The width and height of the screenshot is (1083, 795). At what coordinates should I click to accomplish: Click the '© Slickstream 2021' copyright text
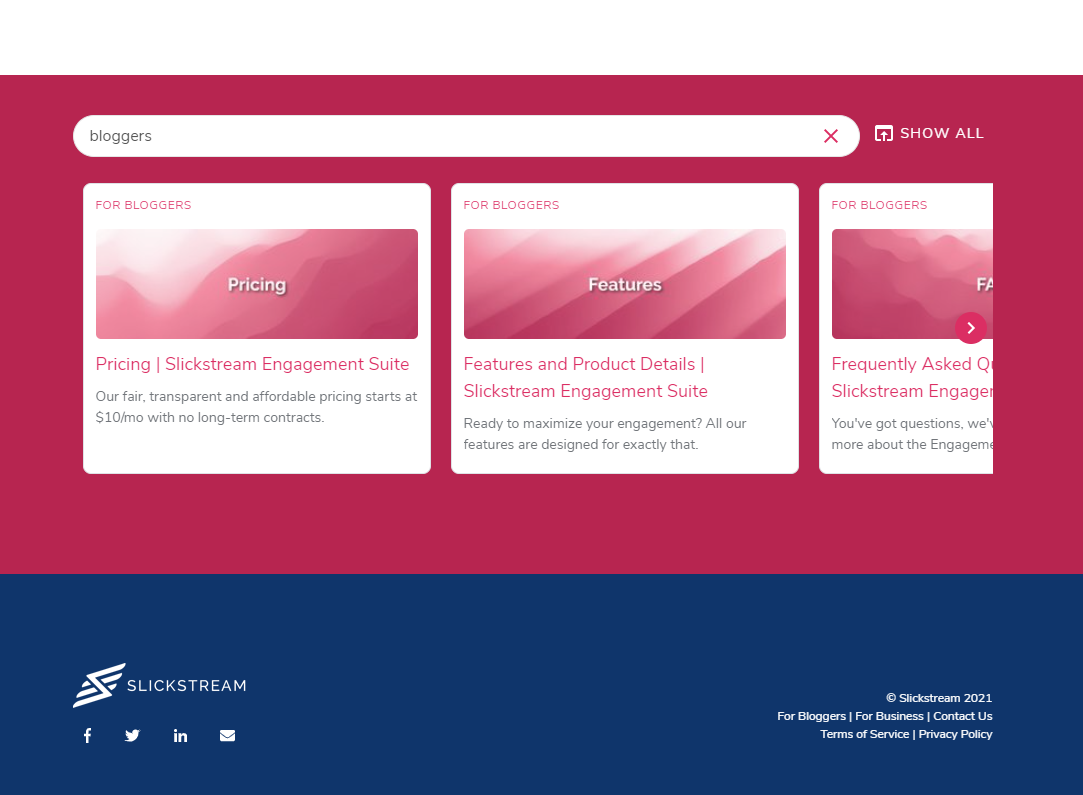point(939,698)
